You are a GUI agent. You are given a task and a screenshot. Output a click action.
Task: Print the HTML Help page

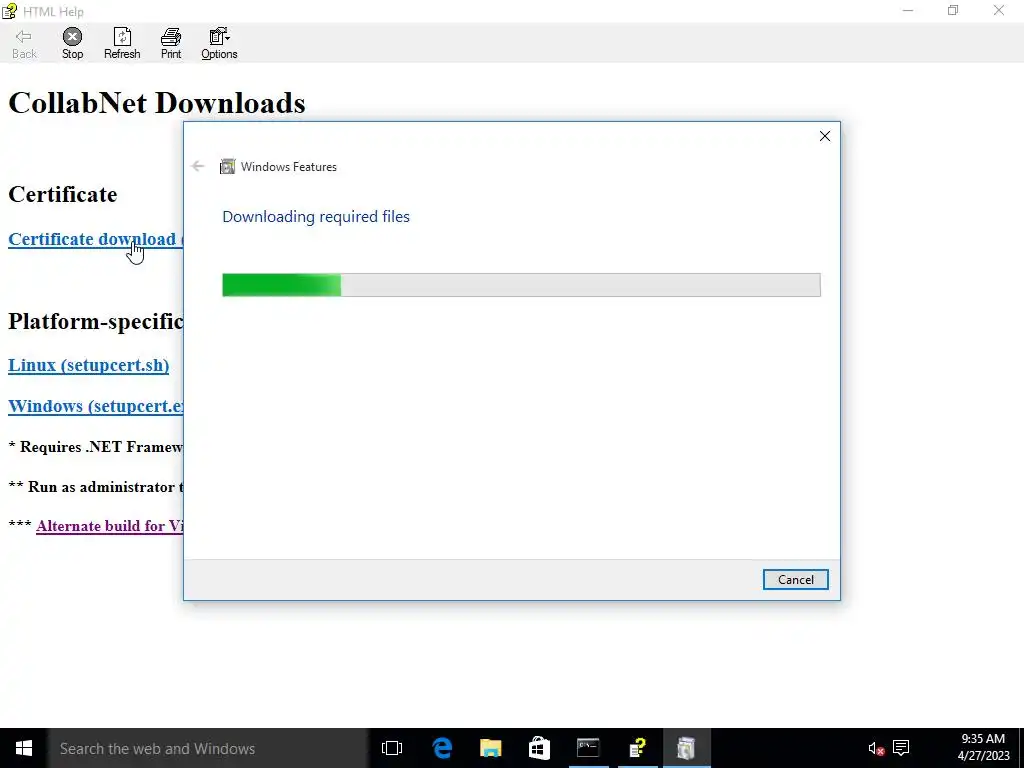[171, 44]
